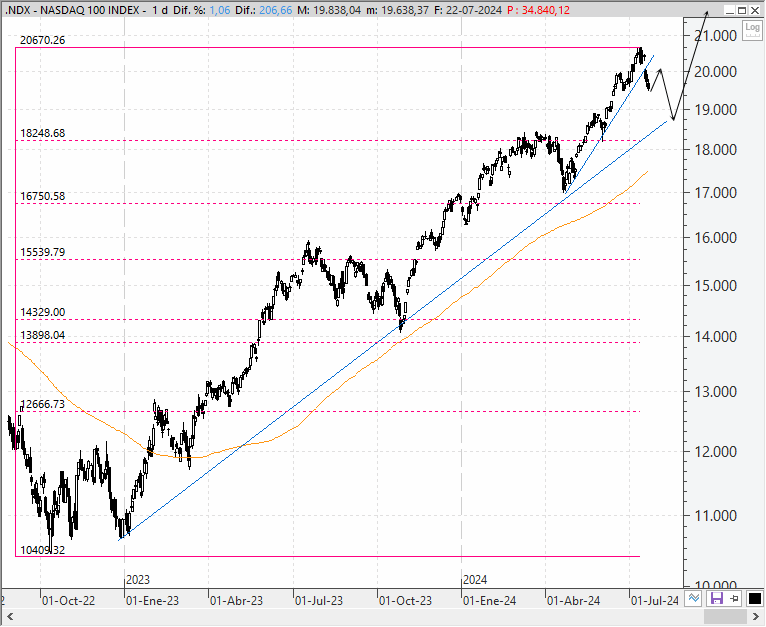Viewport: 766px width, 627px height.
Task: Click the Dif. % value 1,06
Action: [x=220, y=10]
